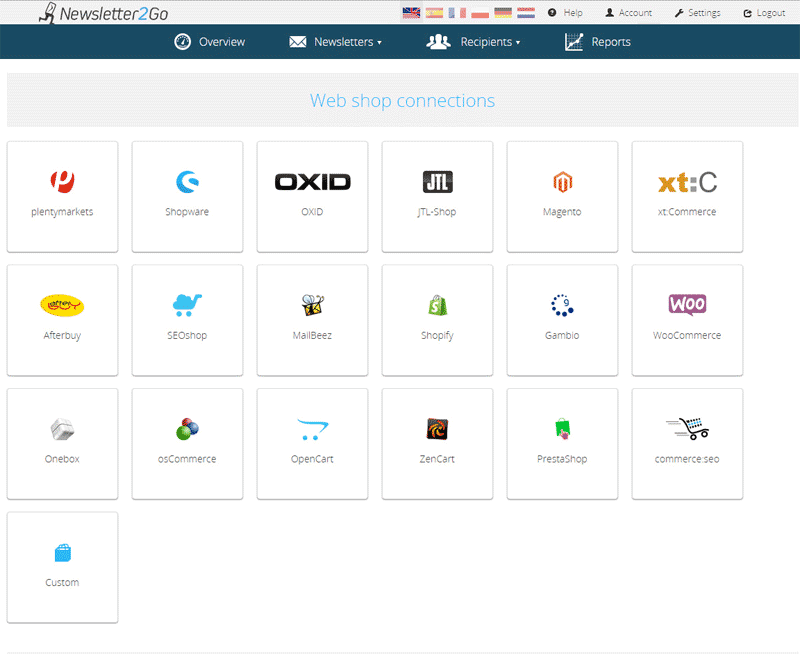Go to Account
The width and height of the screenshot is (800, 654).
click(629, 13)
